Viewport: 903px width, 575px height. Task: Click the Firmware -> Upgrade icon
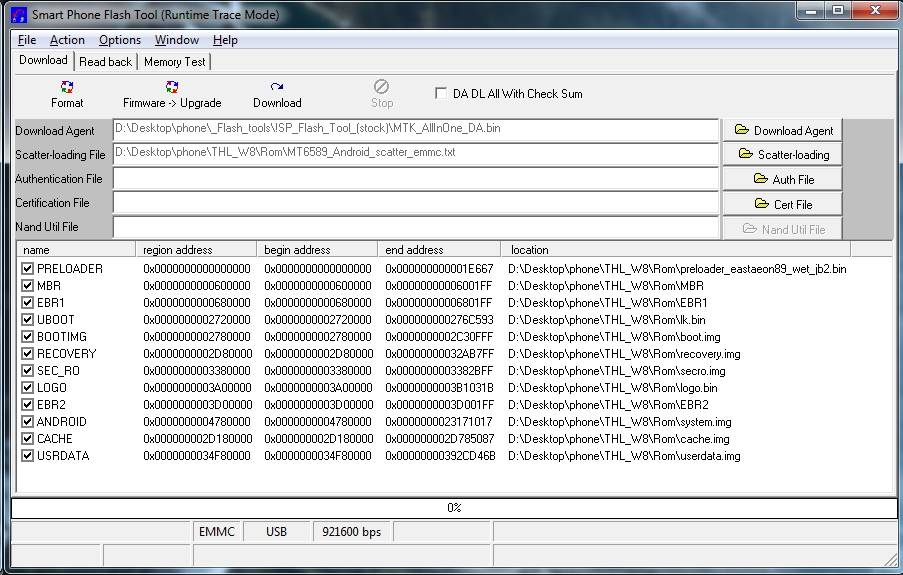(x=172, y=89)
